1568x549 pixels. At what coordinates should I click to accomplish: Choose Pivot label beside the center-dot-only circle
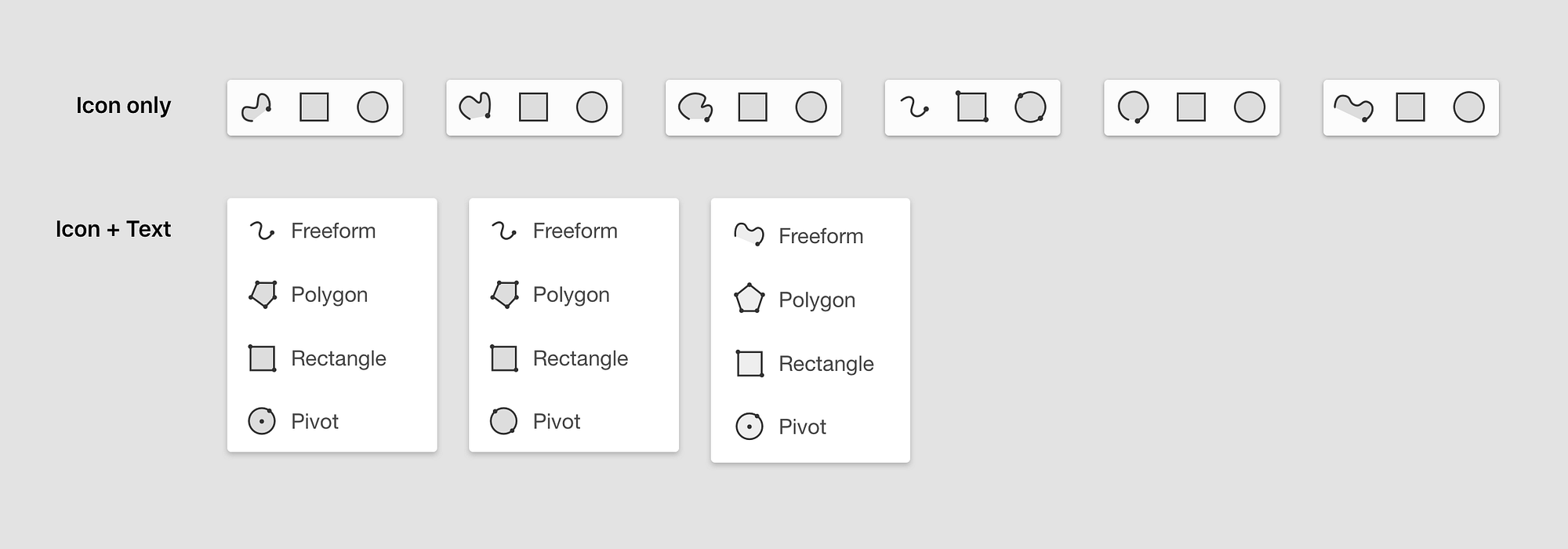coord(802,427)
